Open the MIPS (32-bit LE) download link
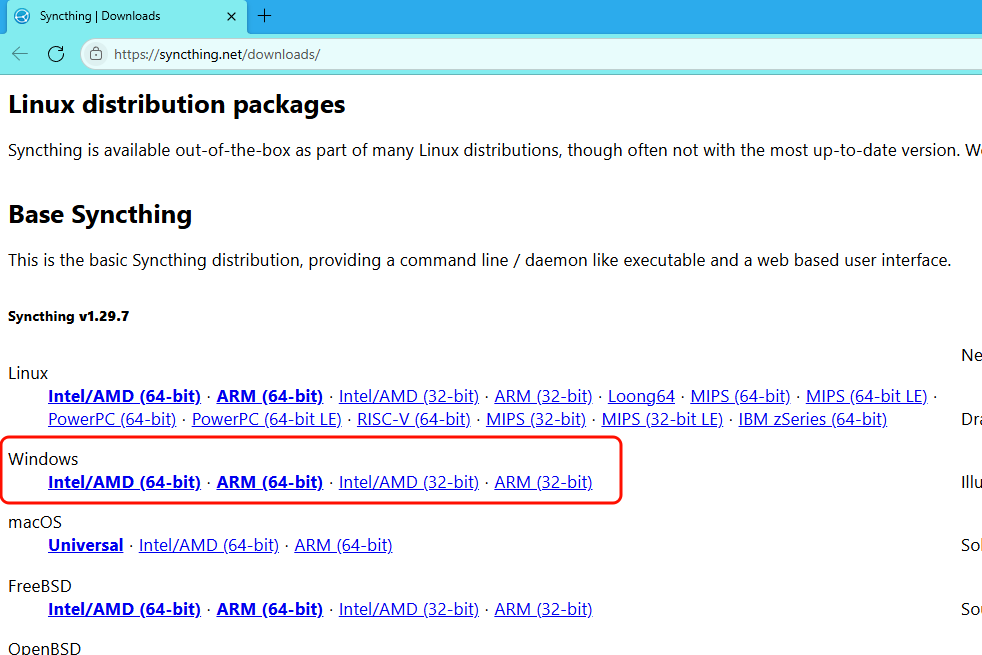Screen dimensions: 982x655 [x=663, y=420]
